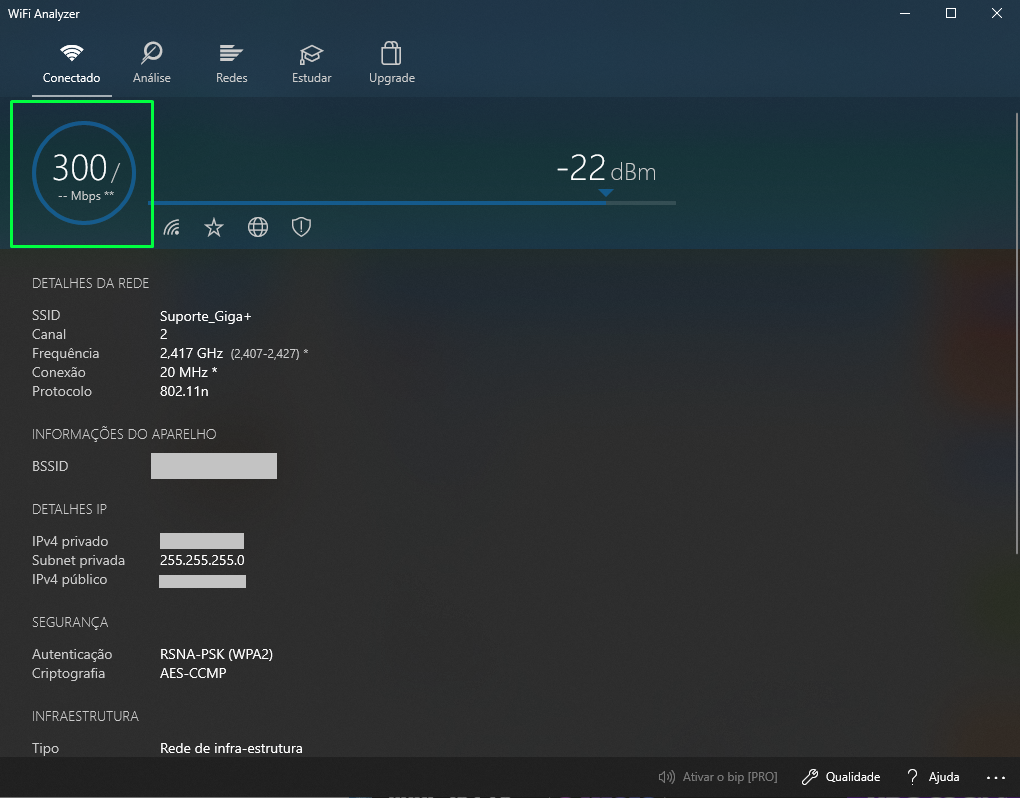Image resolution: width=1020 pixels, height=798 pixels.
Task: Enable the Ativar o bip [PRO] sound
Action: pyautogui.click(x=717, y=777)
